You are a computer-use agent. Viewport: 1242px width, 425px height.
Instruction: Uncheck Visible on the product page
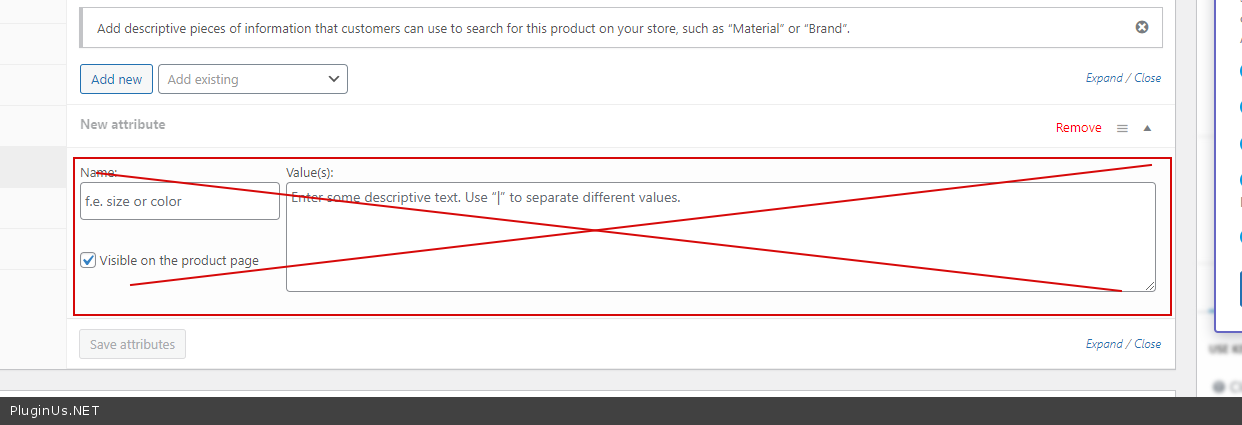[x=89, y=260]
